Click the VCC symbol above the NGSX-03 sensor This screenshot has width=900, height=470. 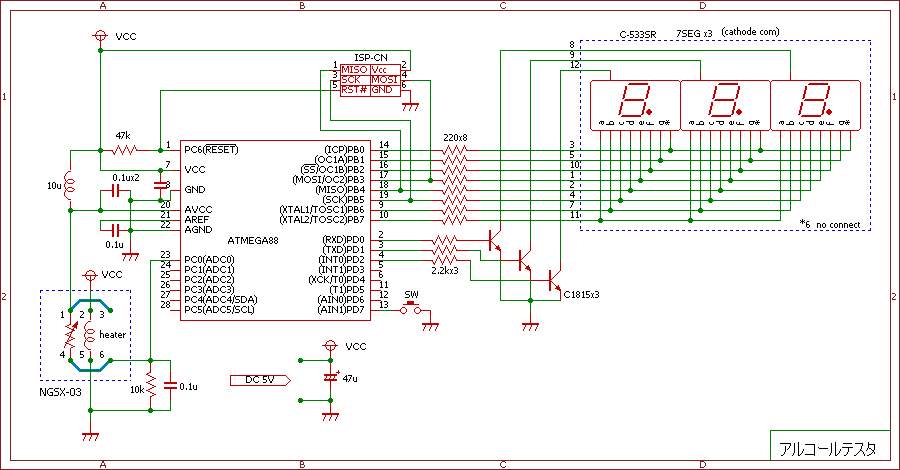[x=90, y=275]
